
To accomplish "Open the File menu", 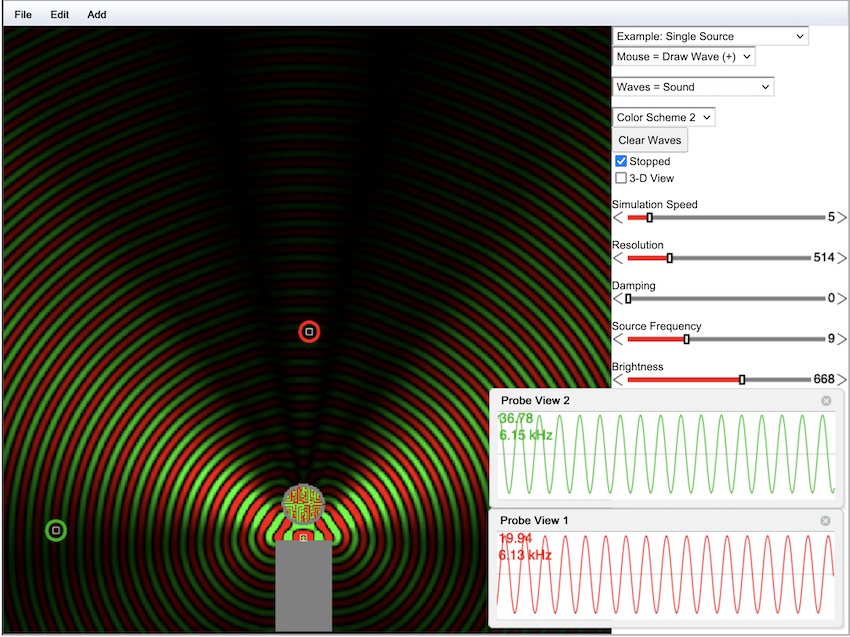I will (22, 15).
